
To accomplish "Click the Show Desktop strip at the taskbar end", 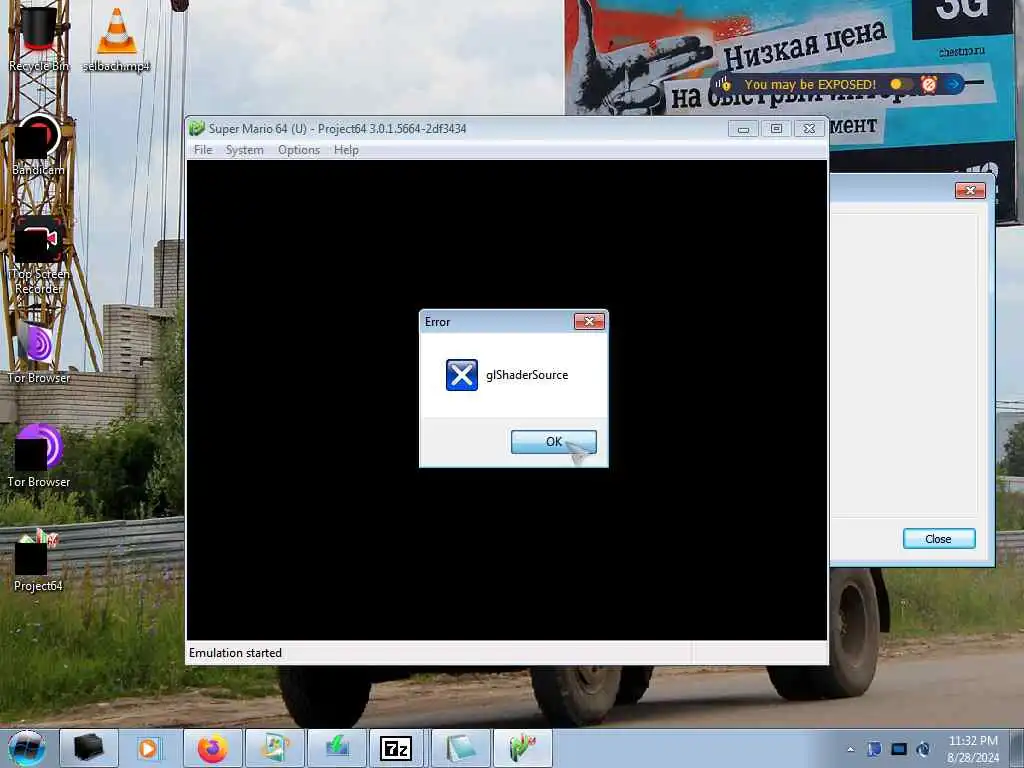I will point(1017,748).
